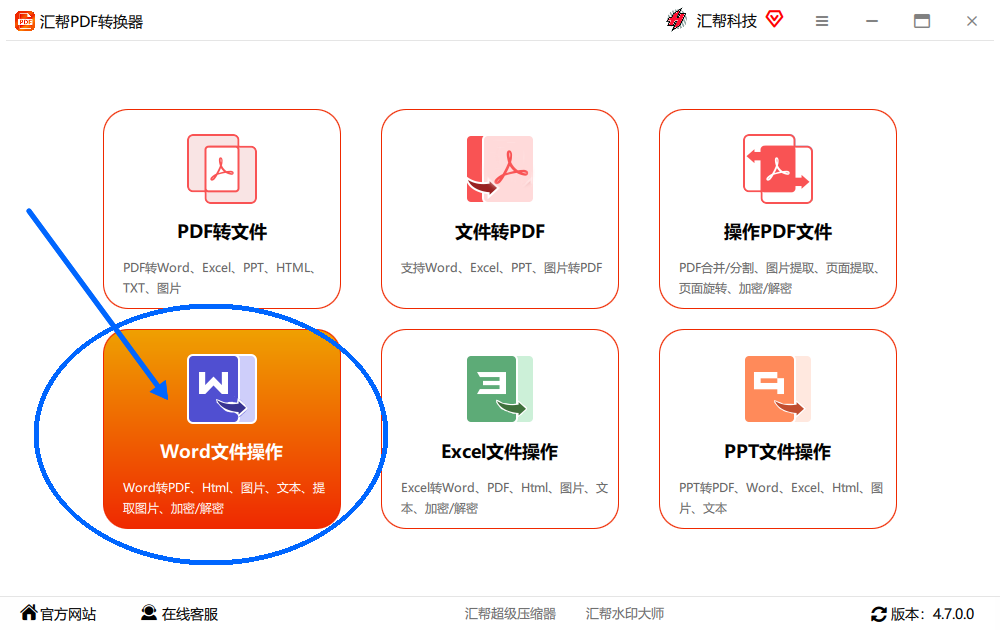Open the 官方网站 link
This screenshot has width=1000, height=630.
pyautogui.click(x=68, y=614)
